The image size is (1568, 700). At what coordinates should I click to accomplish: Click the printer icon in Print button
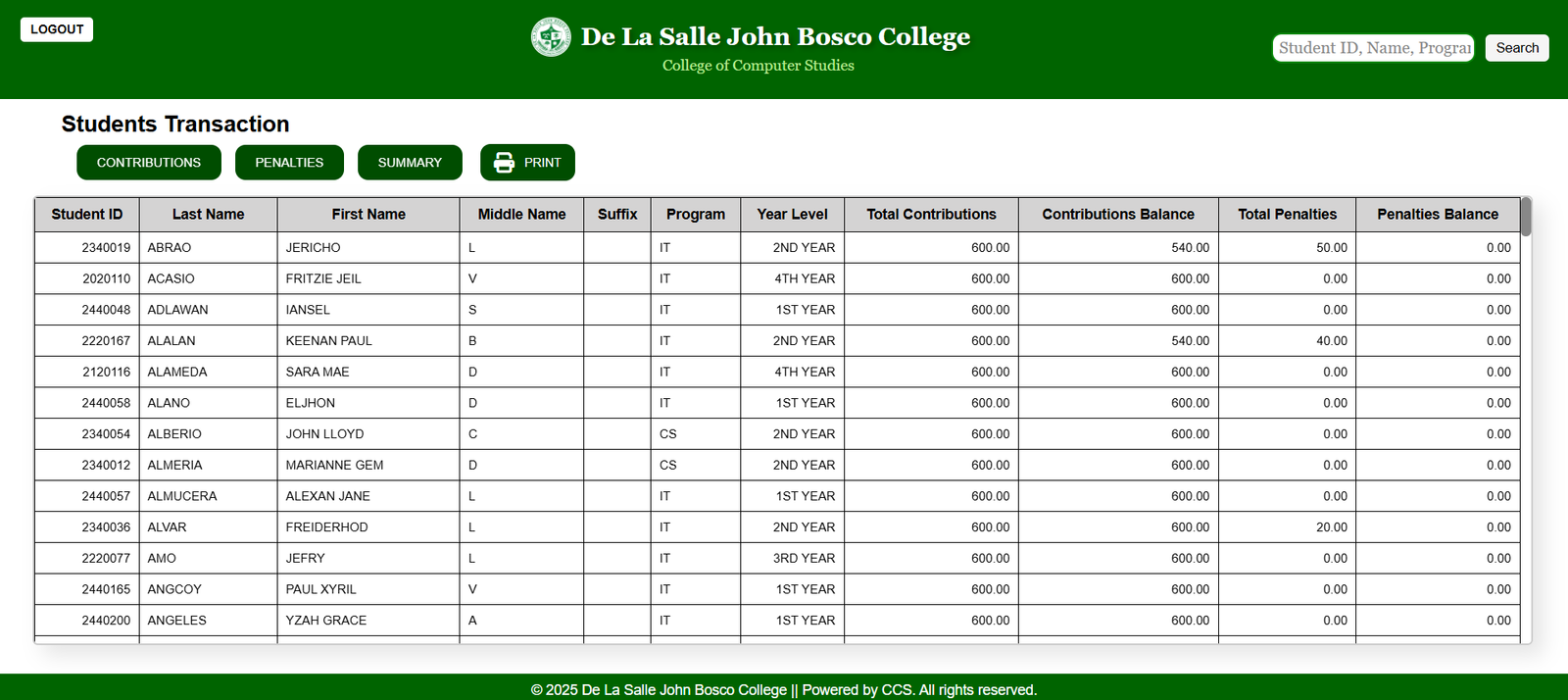tap(504, 163)
